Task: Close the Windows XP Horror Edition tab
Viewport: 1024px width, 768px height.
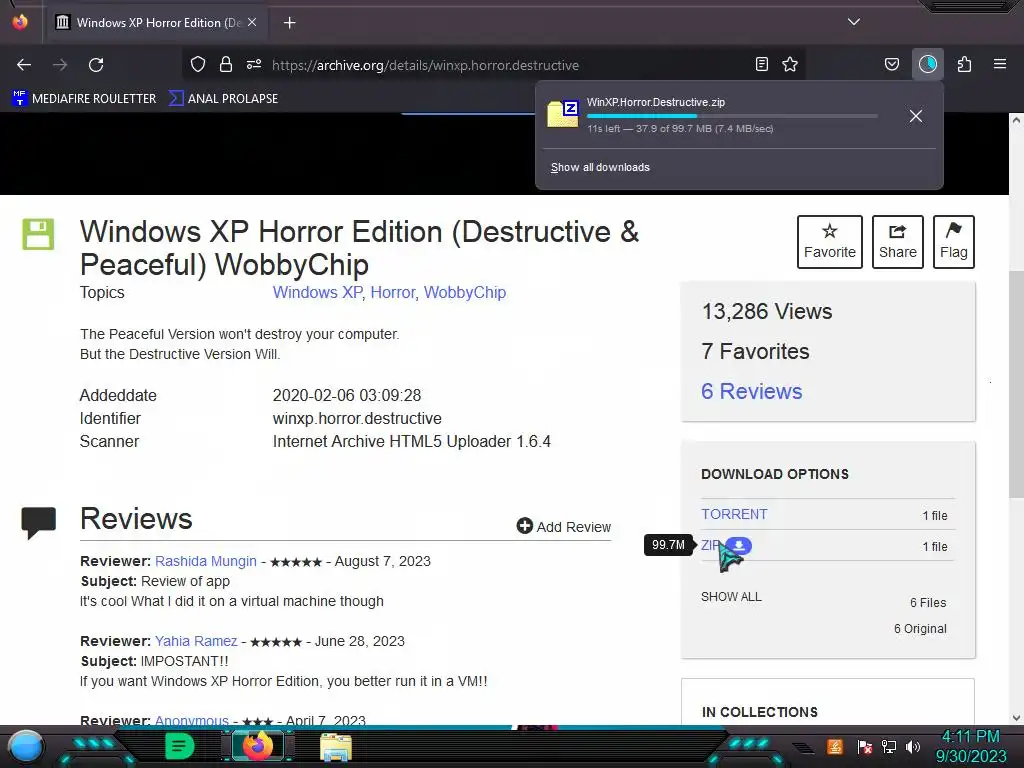Action: (x=252, y=22)
